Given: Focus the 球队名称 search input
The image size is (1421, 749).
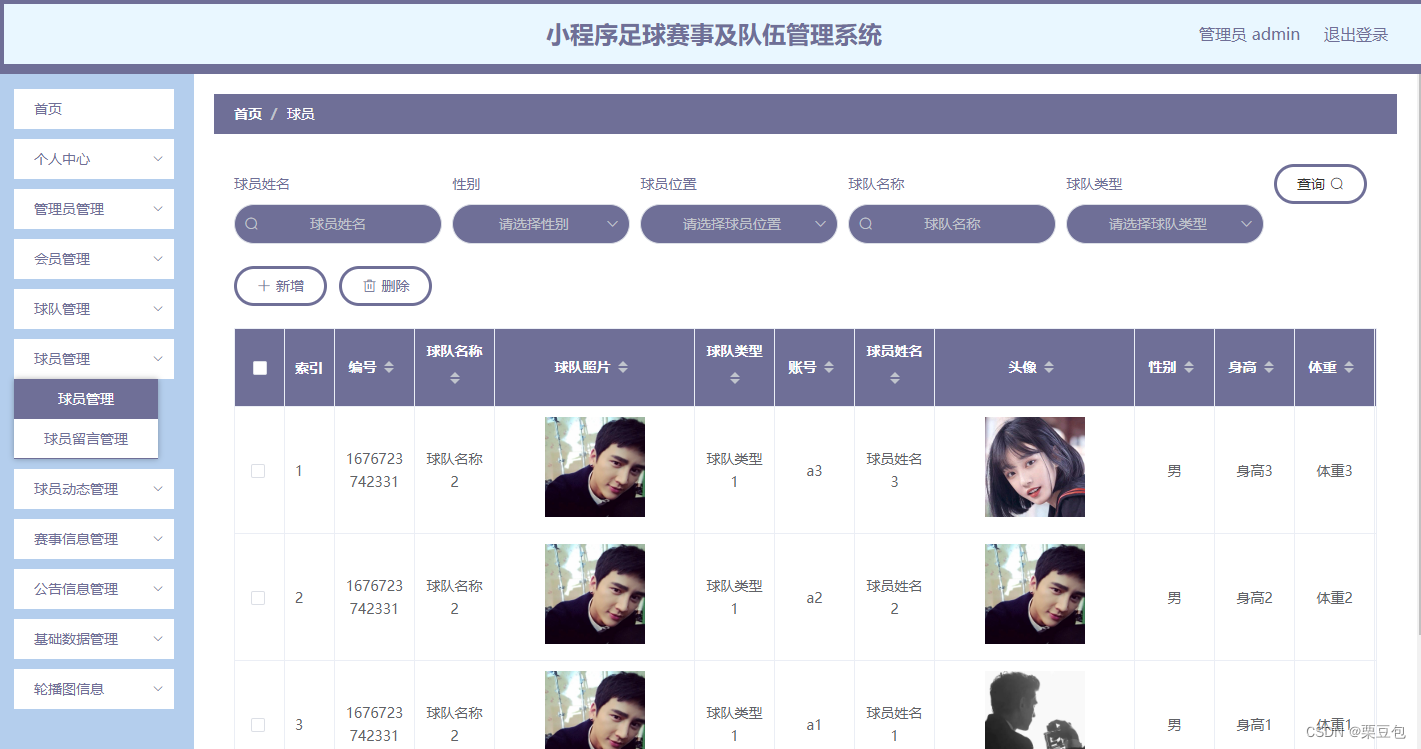Looking at the screenshot, I should point(952,224).
